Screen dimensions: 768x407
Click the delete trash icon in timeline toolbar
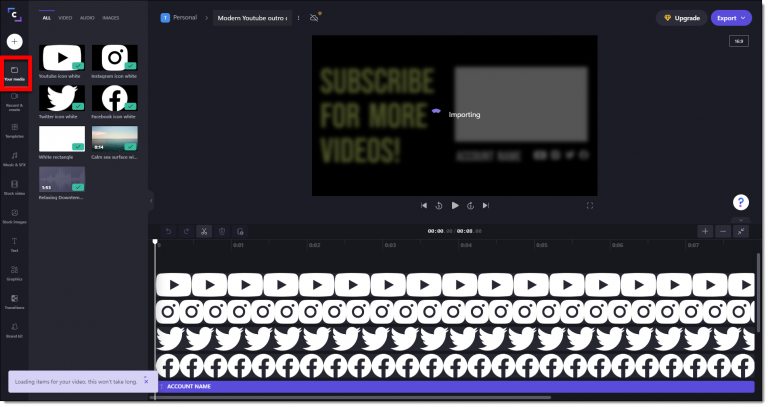[222, 231]
